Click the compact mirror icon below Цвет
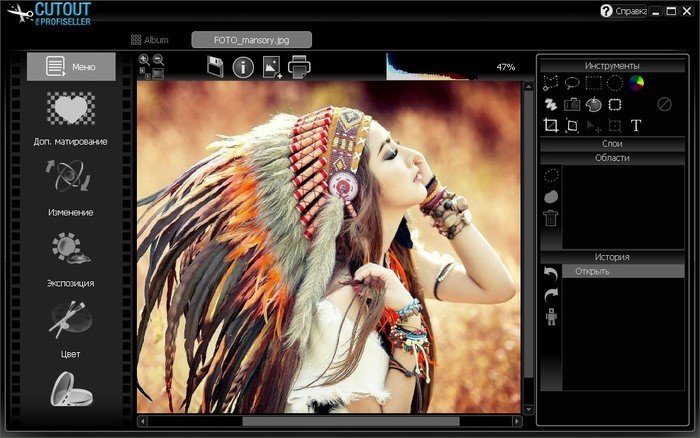 (x=71, y=389)
